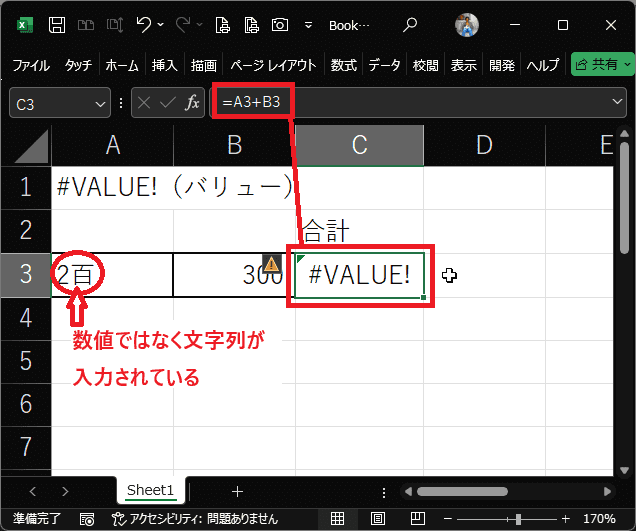Undo the last action

click(x=145, y=24)
